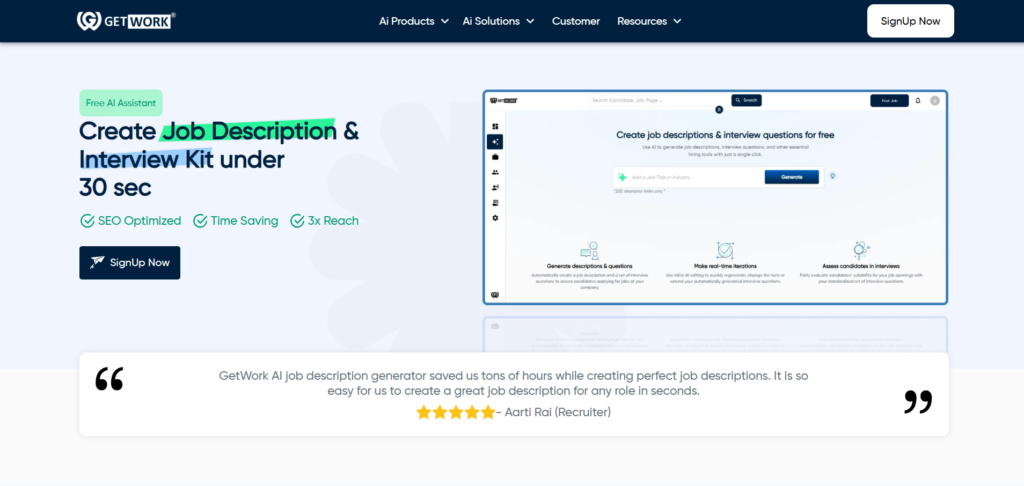Click the five-star rating in testimonial

pyautogui.click(x=456, y=412)
